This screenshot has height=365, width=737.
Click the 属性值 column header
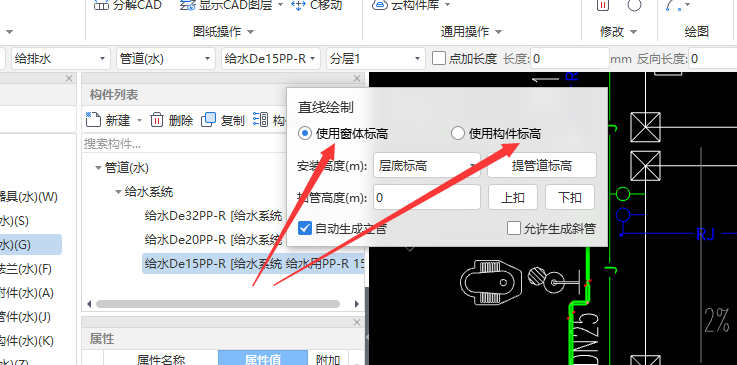(263, 359)
